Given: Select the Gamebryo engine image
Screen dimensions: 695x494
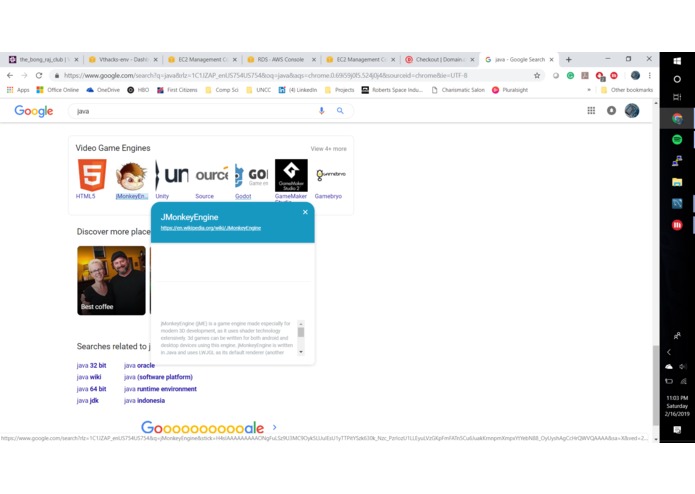Looking at the screenshot, I should click(x=331, y=175).
